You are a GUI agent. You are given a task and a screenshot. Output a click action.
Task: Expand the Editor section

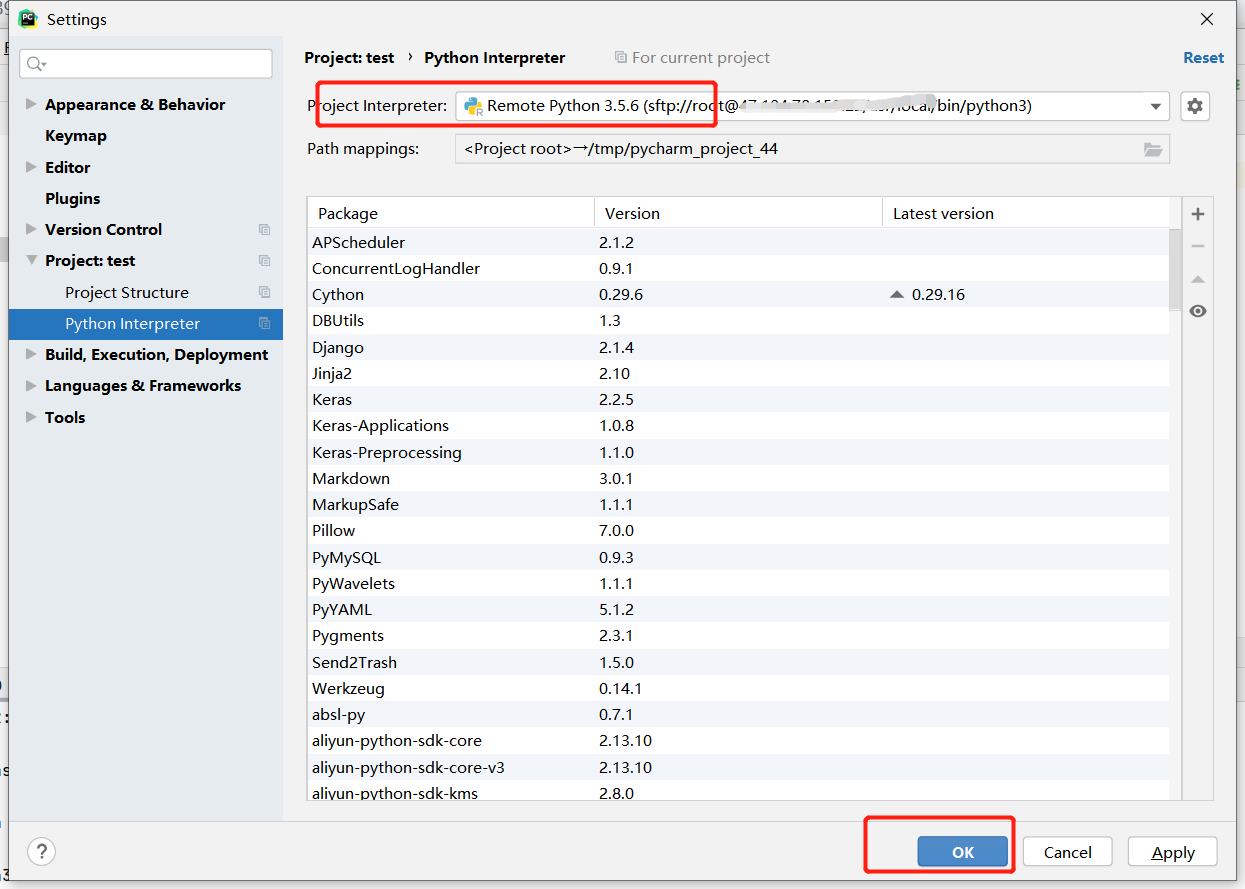pyautogui.click(x=31, y=167)
